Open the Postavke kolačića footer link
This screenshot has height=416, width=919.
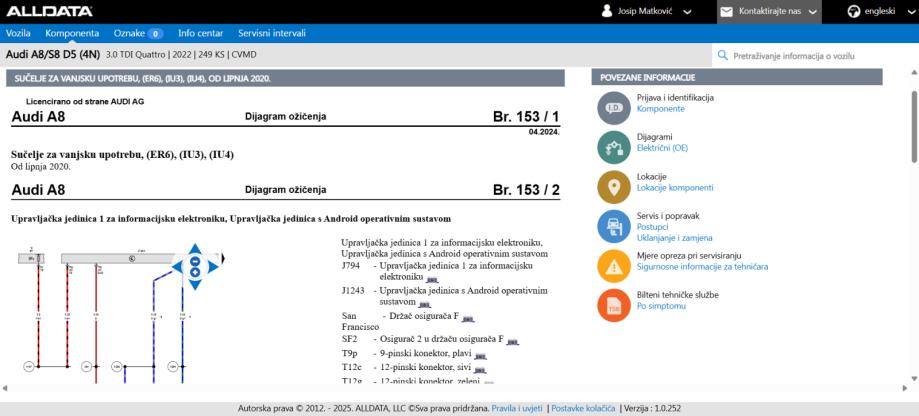click(x=583, y=408)
